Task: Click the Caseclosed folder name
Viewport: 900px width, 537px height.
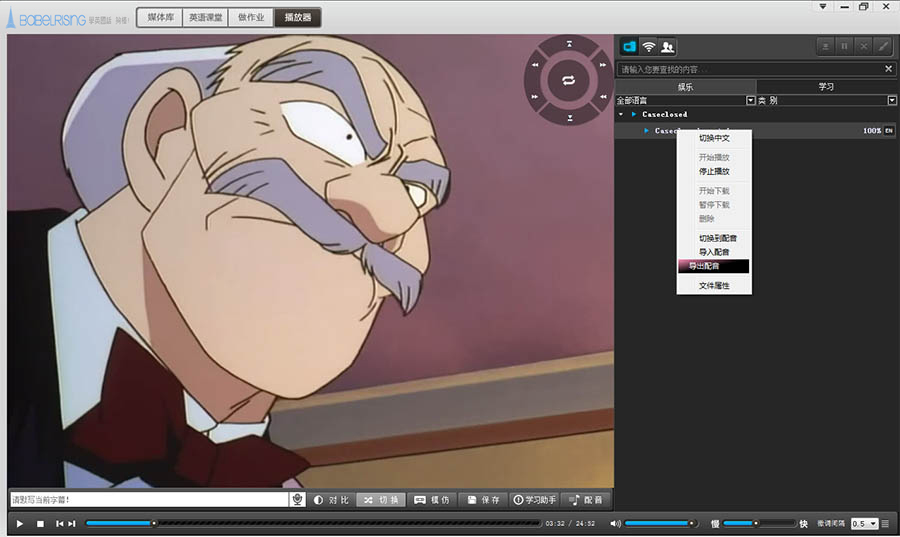Action: click(x=665, y=114)
